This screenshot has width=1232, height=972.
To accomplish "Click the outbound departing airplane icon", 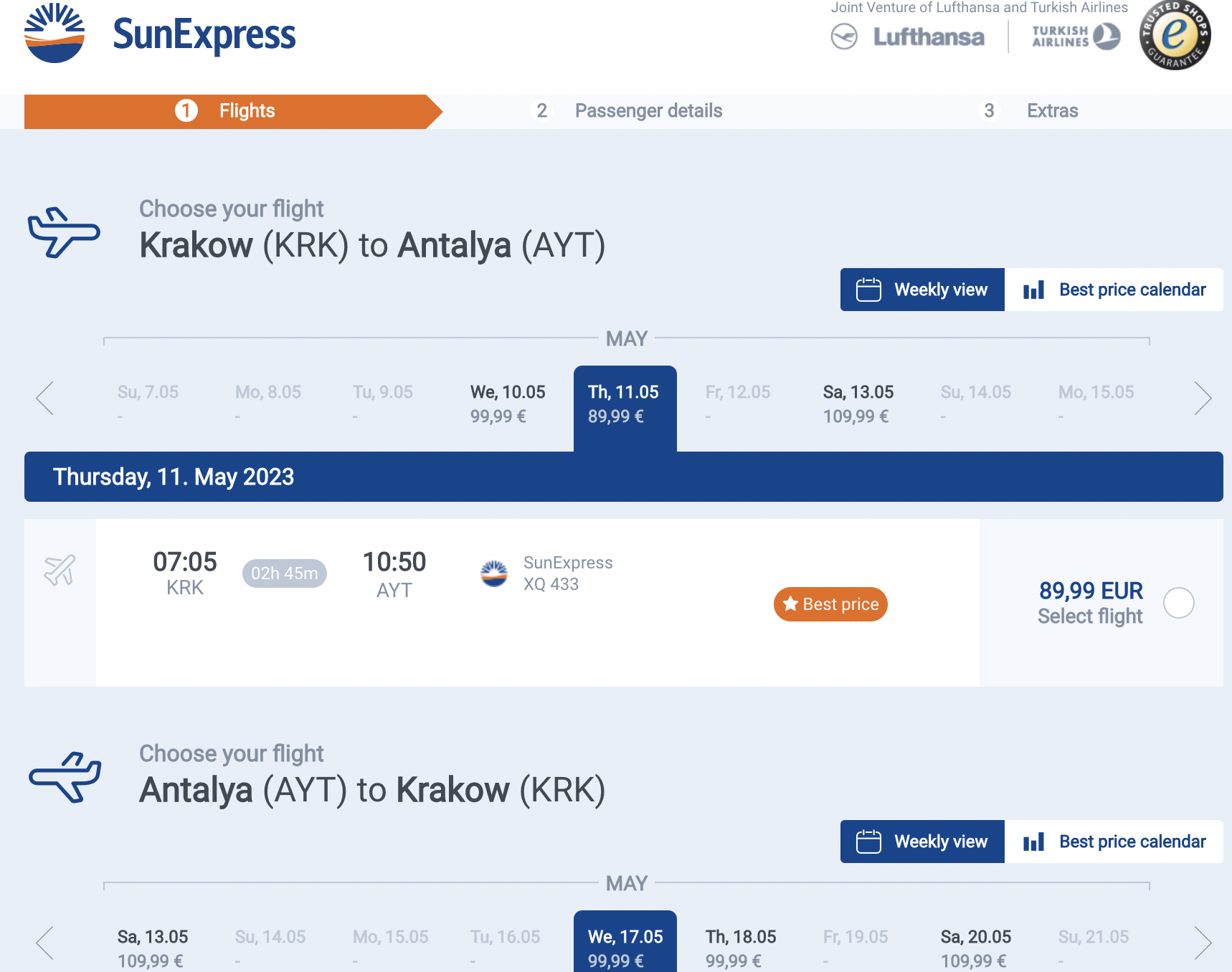I will (x=64, y=232).
